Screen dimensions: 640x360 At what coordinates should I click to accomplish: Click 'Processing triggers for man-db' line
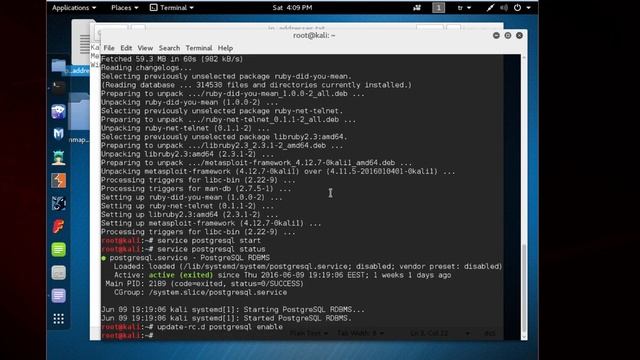196,189
